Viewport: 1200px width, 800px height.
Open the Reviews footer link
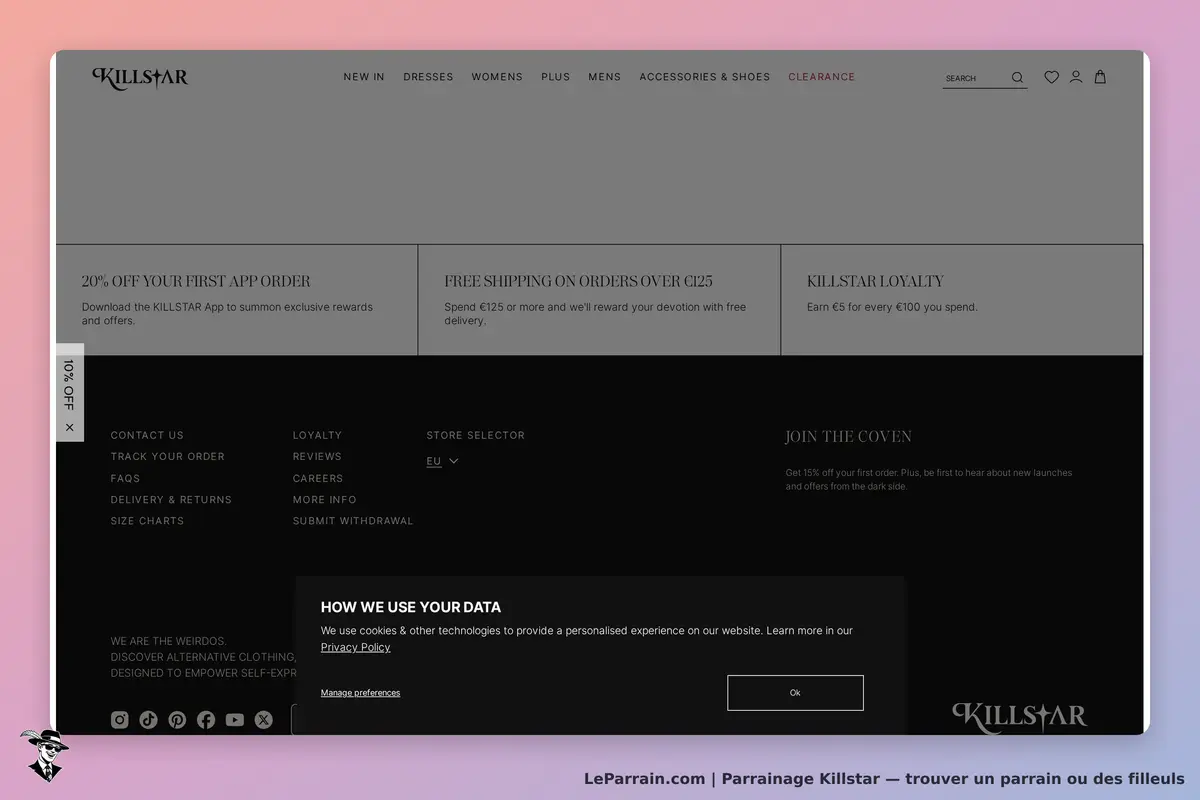pos(317,456)
